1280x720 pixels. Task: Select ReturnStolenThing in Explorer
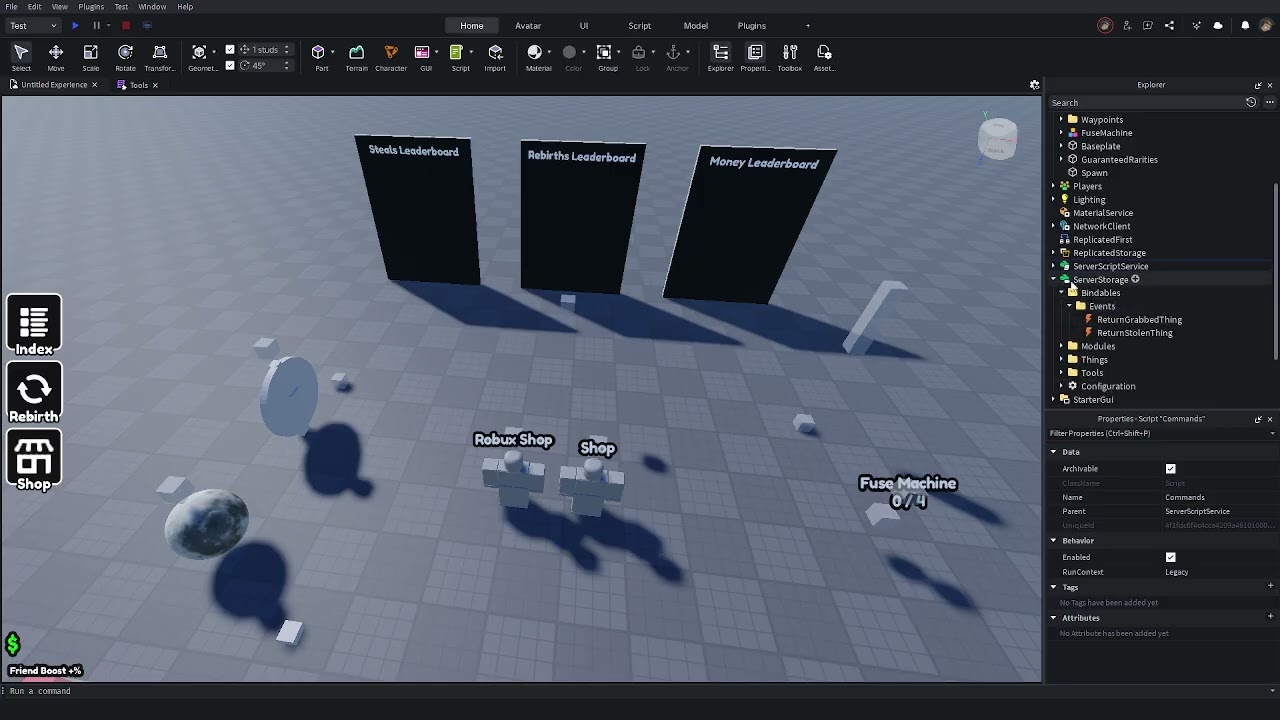(1134, 333)
